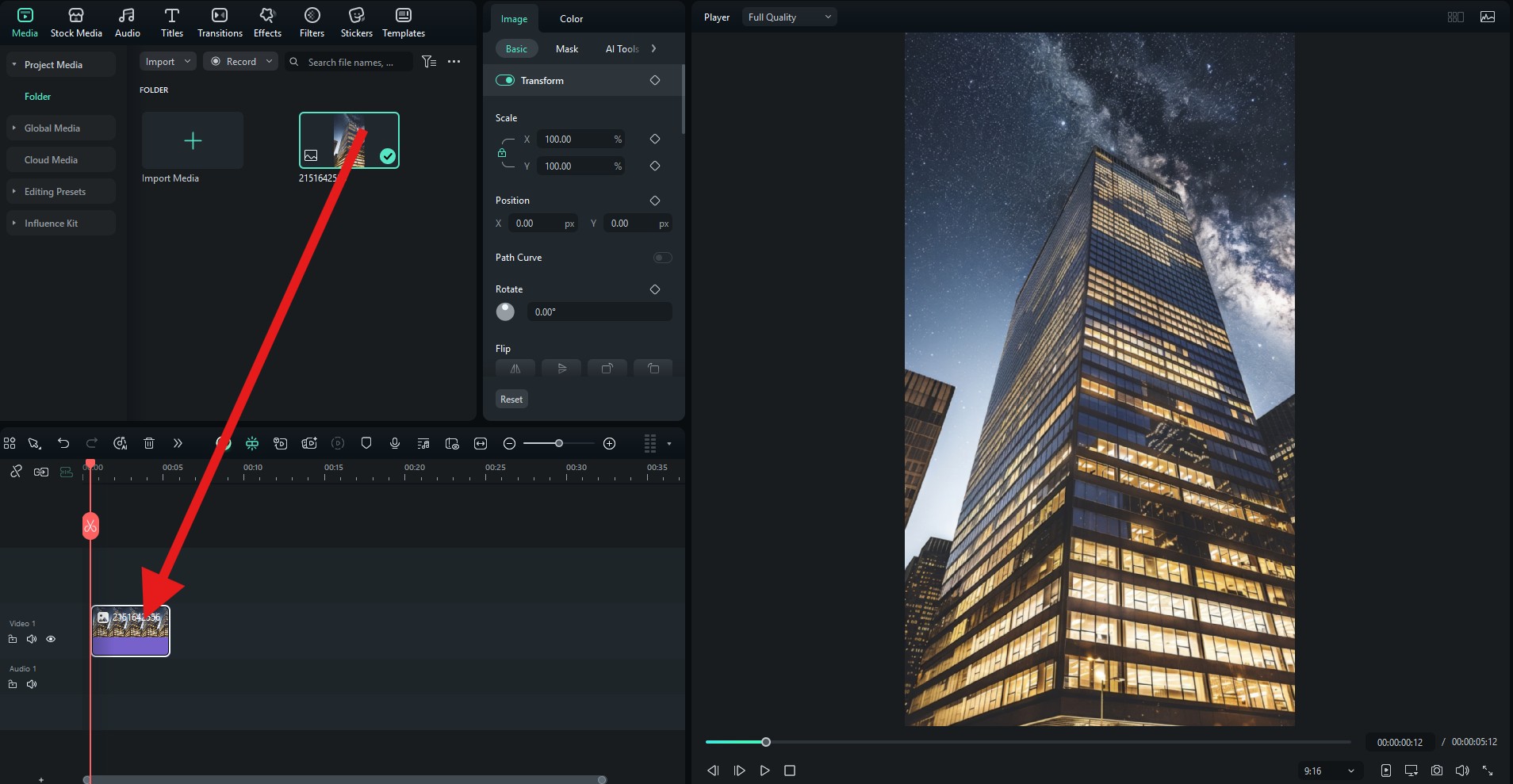Expand the Editing Presets tree
The height and width of the screenshot is (784, 1513).
tap(13, 191)
